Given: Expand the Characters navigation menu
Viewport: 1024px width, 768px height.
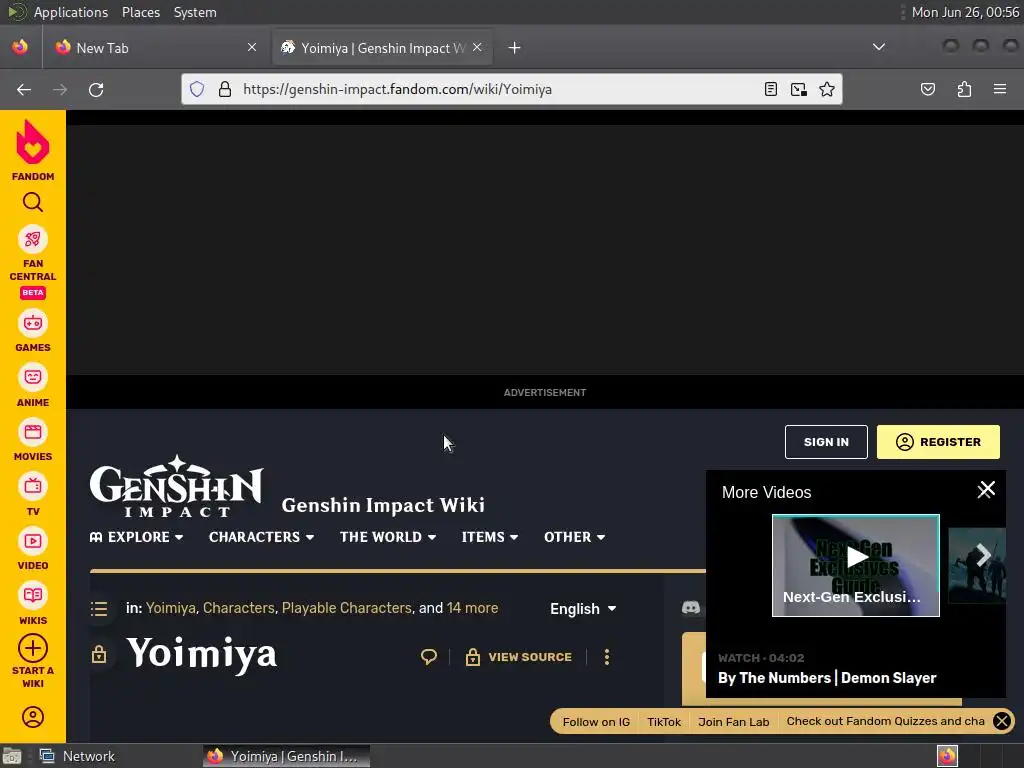Looking at the screenshot, I should click(x=261, y=537).
